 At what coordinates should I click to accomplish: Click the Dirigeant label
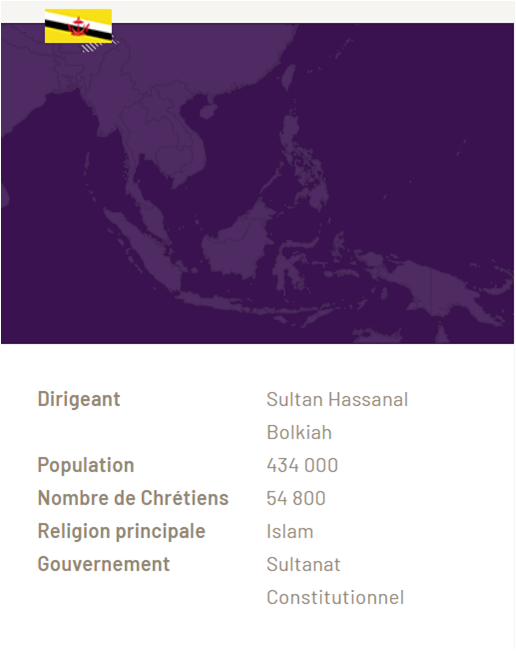click(79, 399)
